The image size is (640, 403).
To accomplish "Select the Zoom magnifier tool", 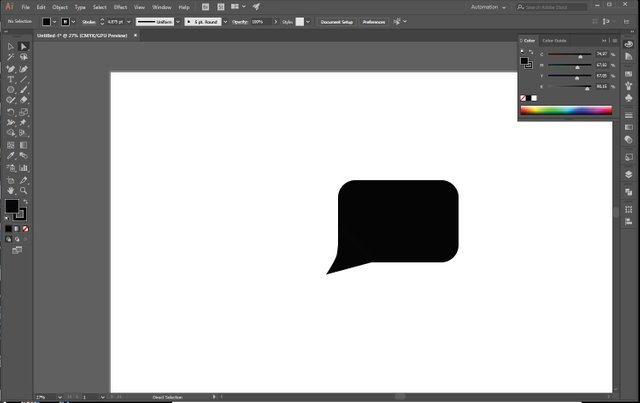I will [23, 191].
